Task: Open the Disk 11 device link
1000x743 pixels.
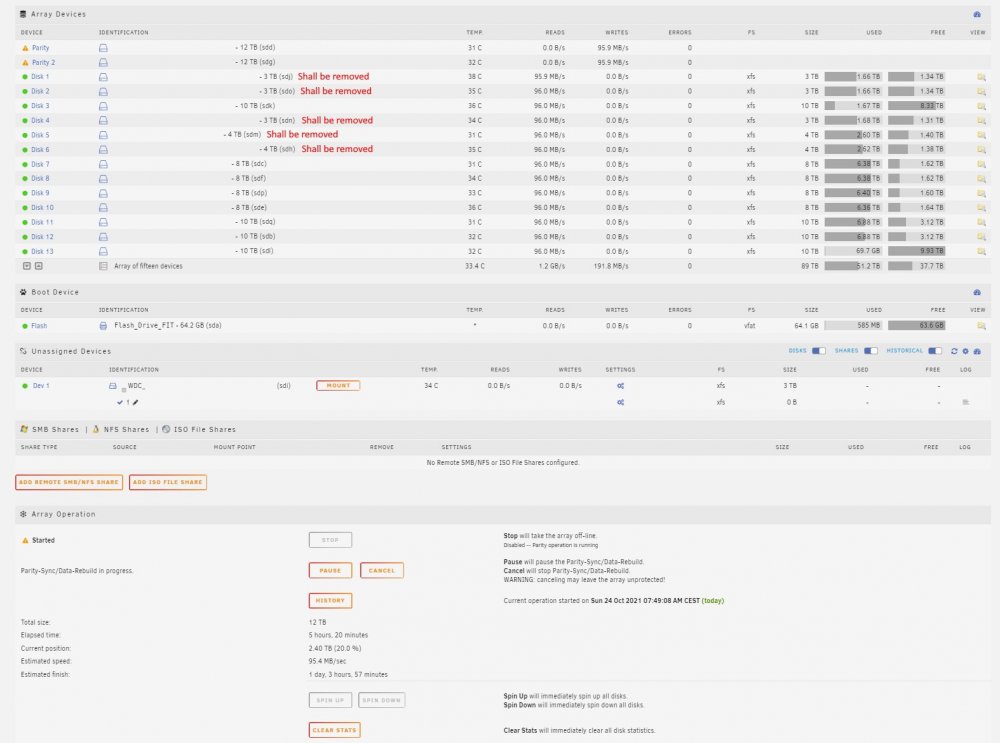Action: click(x=42, y=223)
